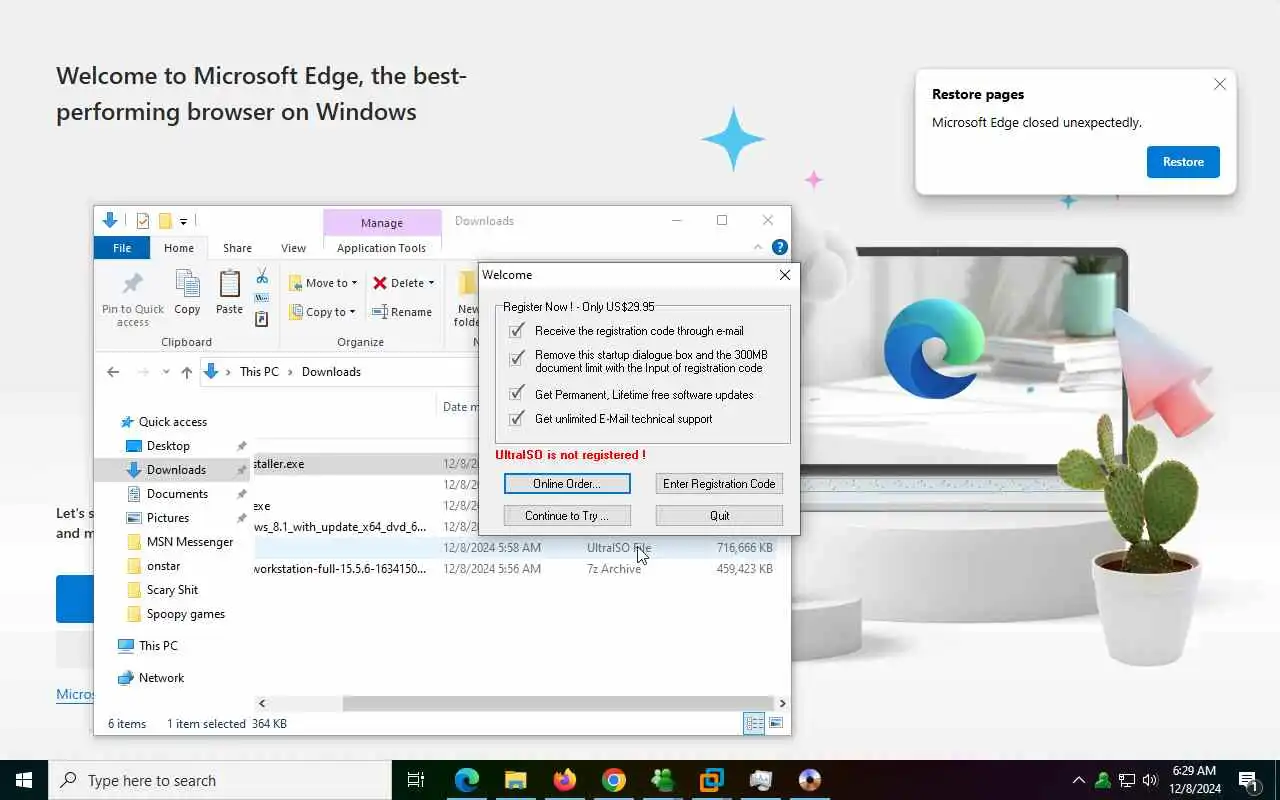Show hidden system tray icons
The image size is (1280, 800).
coord(1078,780)
